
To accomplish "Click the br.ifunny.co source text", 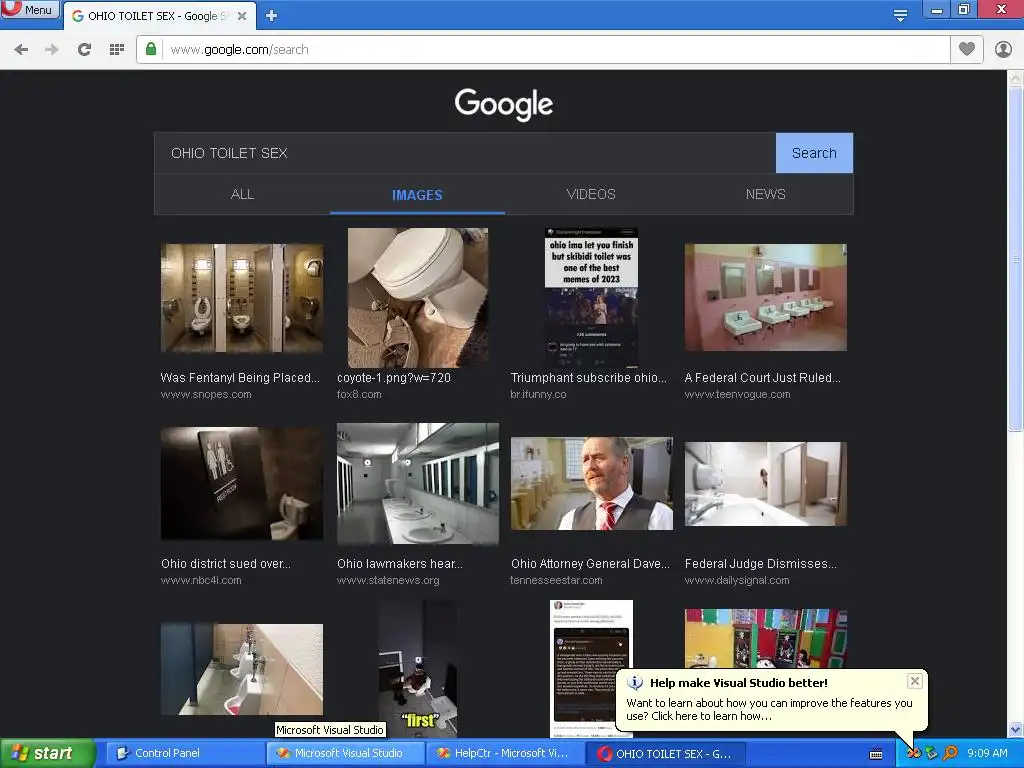I will coord(538,394).
